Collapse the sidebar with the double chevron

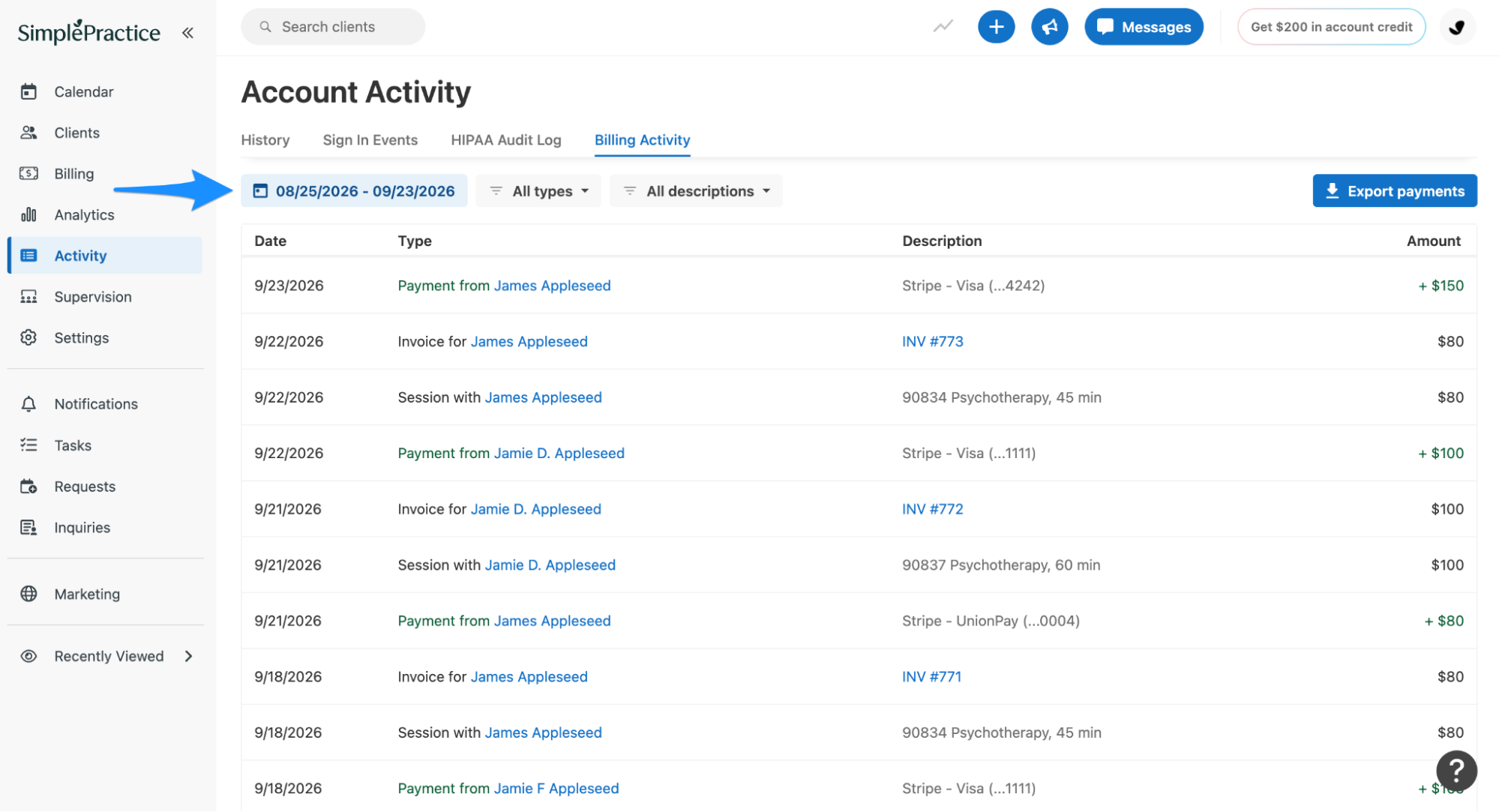[187, 32]
